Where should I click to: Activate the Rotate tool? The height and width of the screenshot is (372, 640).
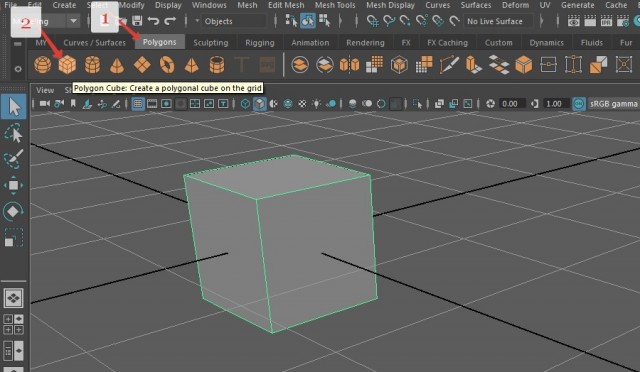[x=13, y=212]
